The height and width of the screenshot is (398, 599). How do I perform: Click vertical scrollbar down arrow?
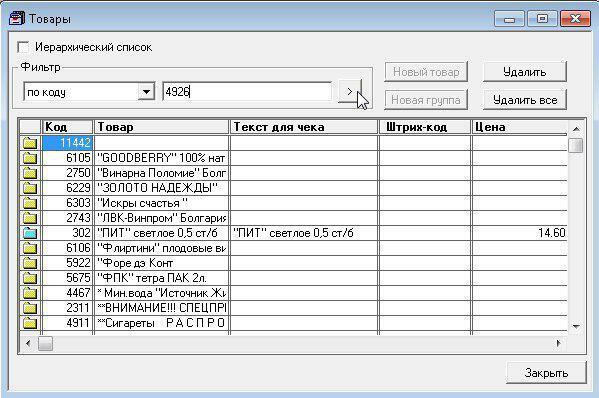[x=576, y=327]
